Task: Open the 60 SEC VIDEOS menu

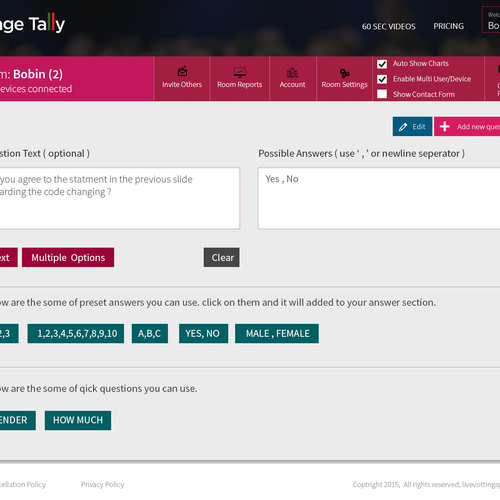Action: point(389,26)
